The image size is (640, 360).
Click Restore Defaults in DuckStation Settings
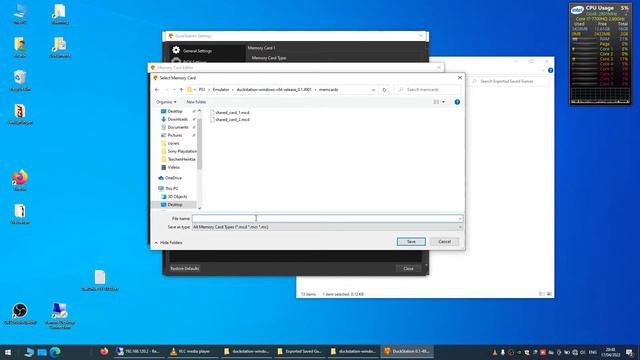pos(184,269)
